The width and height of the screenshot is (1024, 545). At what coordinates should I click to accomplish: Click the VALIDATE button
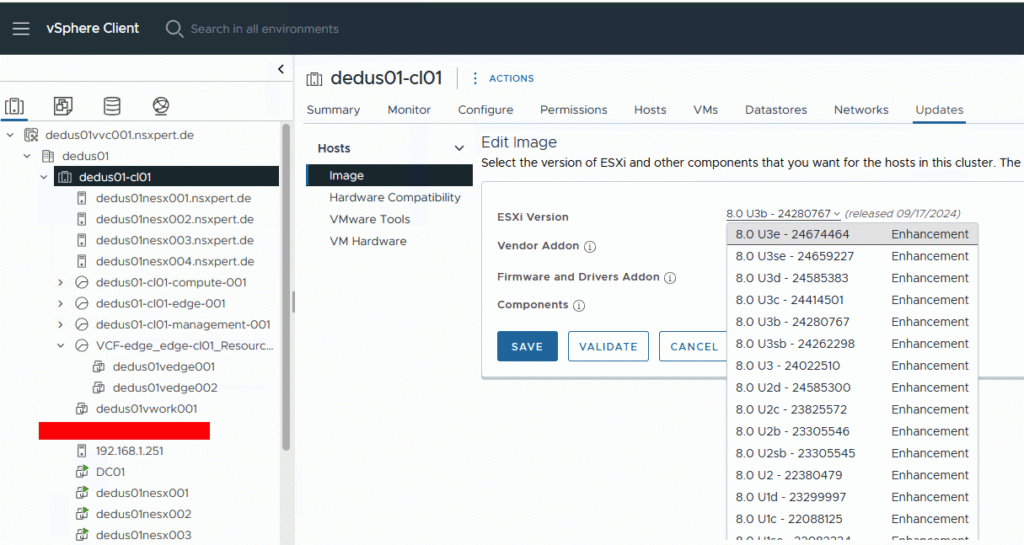tap(608, 346)
